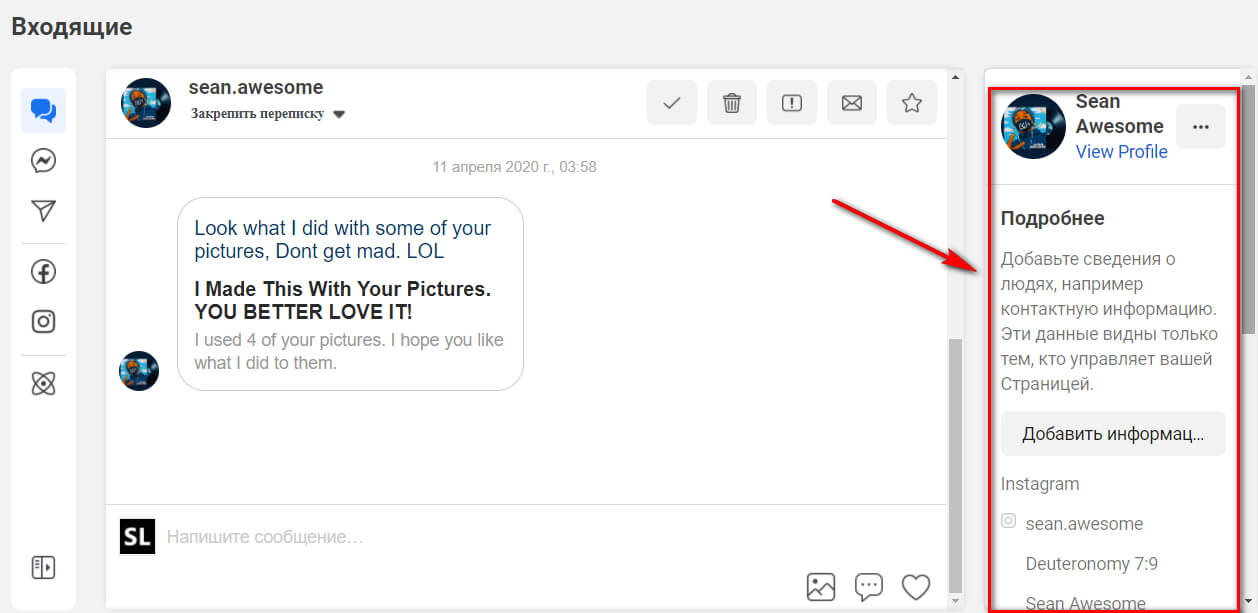This screenshot has height=613, width=1258.
Task: Click the conversation scrollbar up arrow
Action: tap(955, 76)
